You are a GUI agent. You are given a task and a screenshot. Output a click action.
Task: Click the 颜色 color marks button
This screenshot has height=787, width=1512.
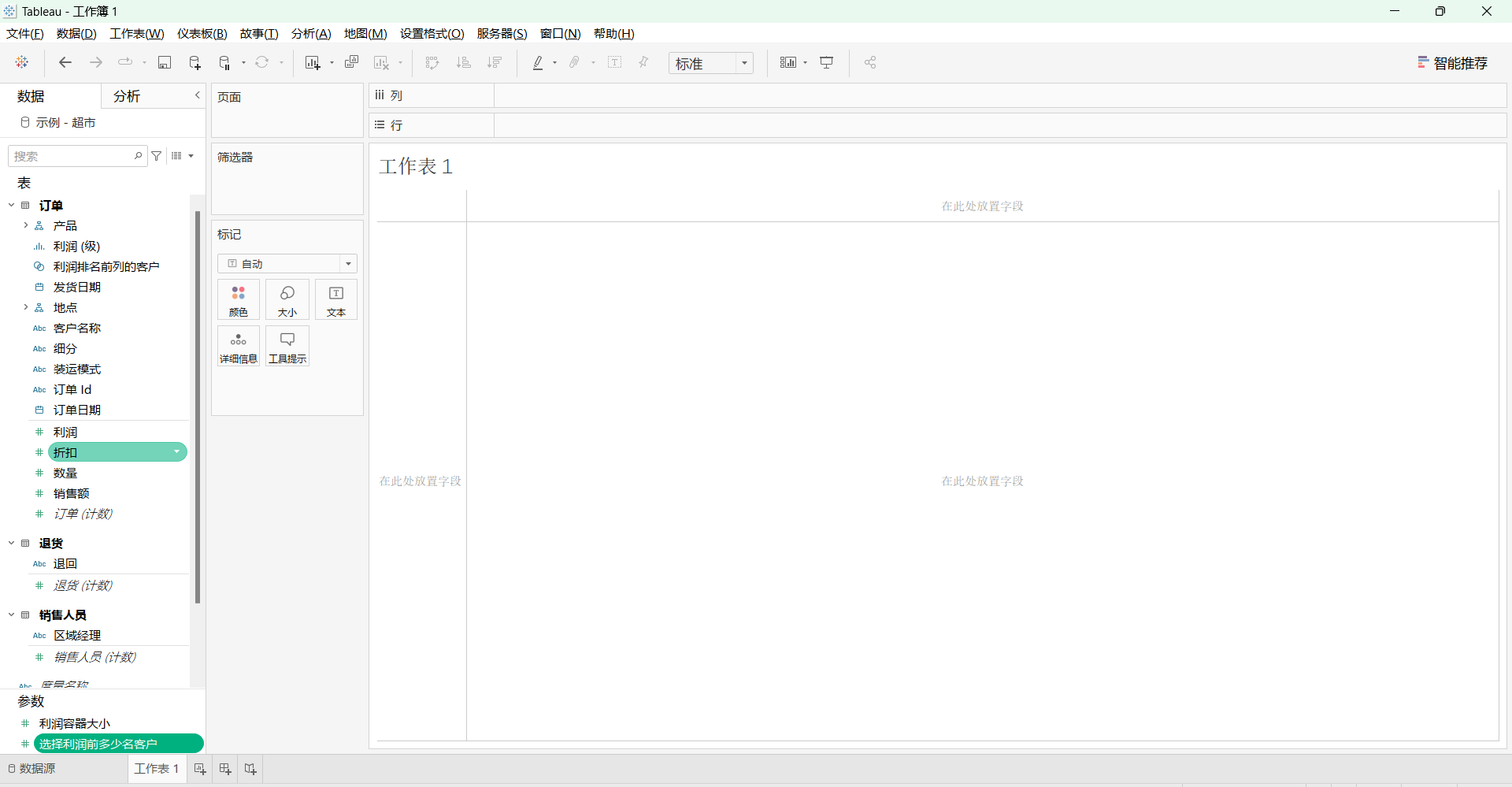click(239, 300)
